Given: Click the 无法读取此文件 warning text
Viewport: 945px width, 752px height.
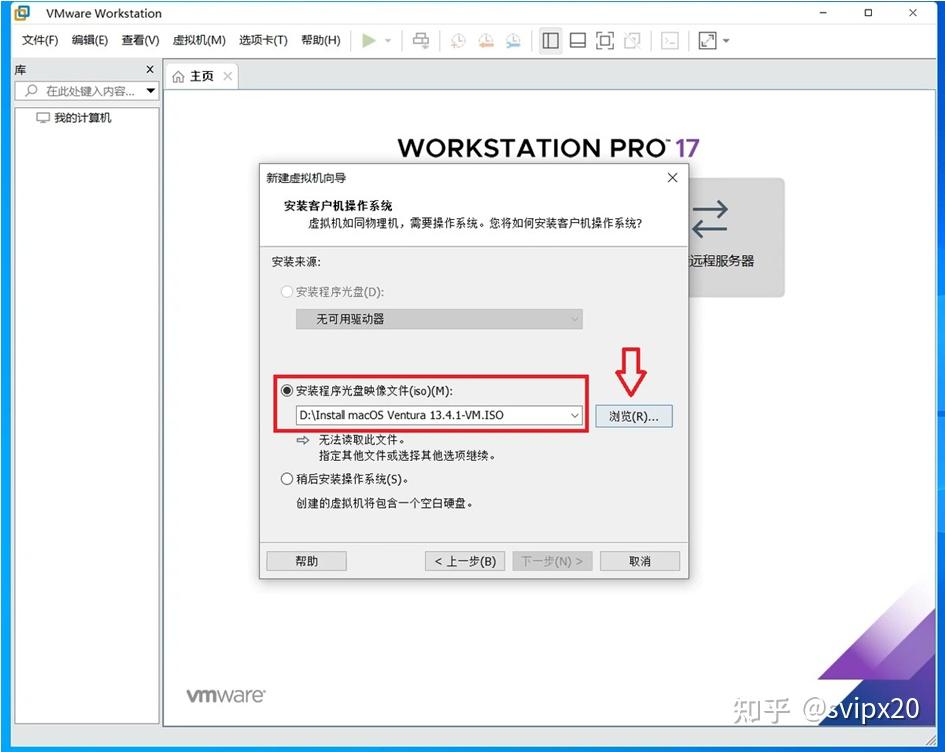Looking at the screenshot, I should click(x=362, y=440).
